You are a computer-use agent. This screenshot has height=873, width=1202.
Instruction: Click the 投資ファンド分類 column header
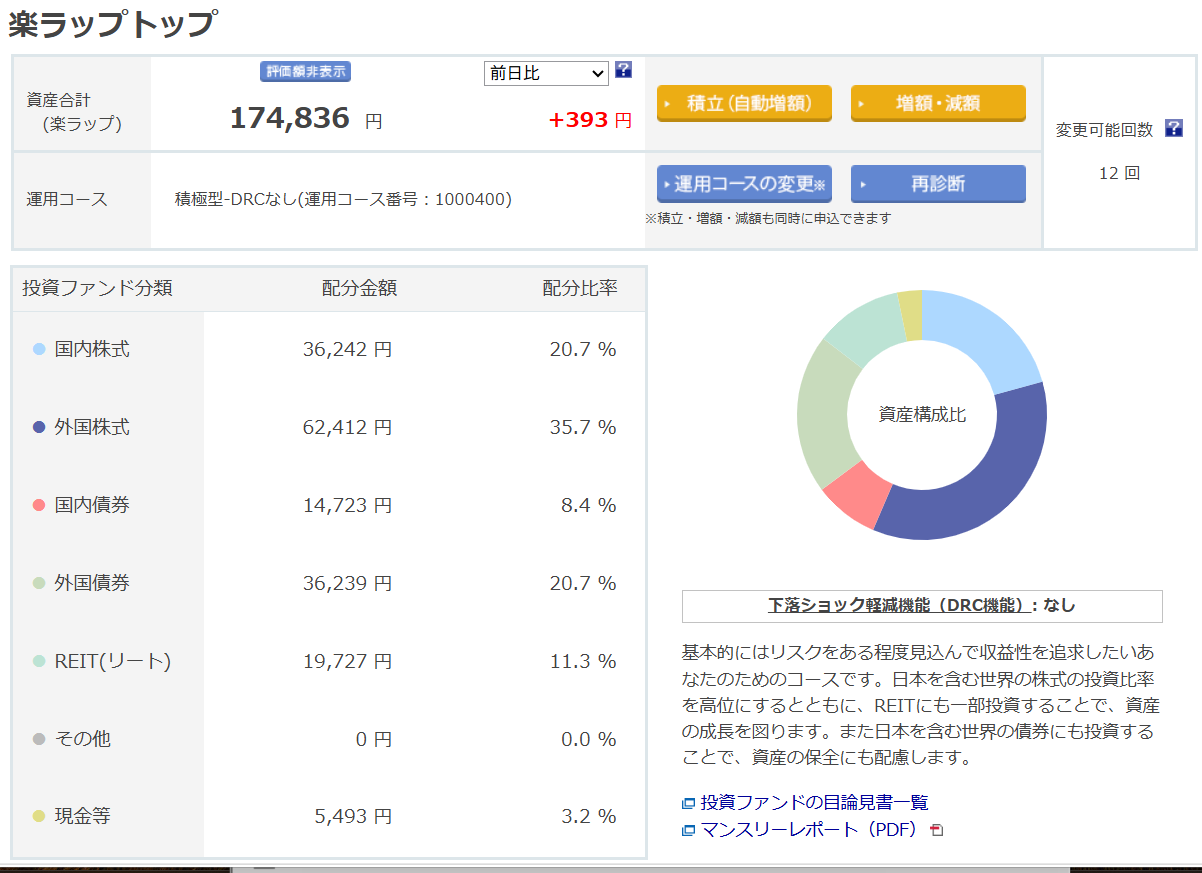coord(97,288)
